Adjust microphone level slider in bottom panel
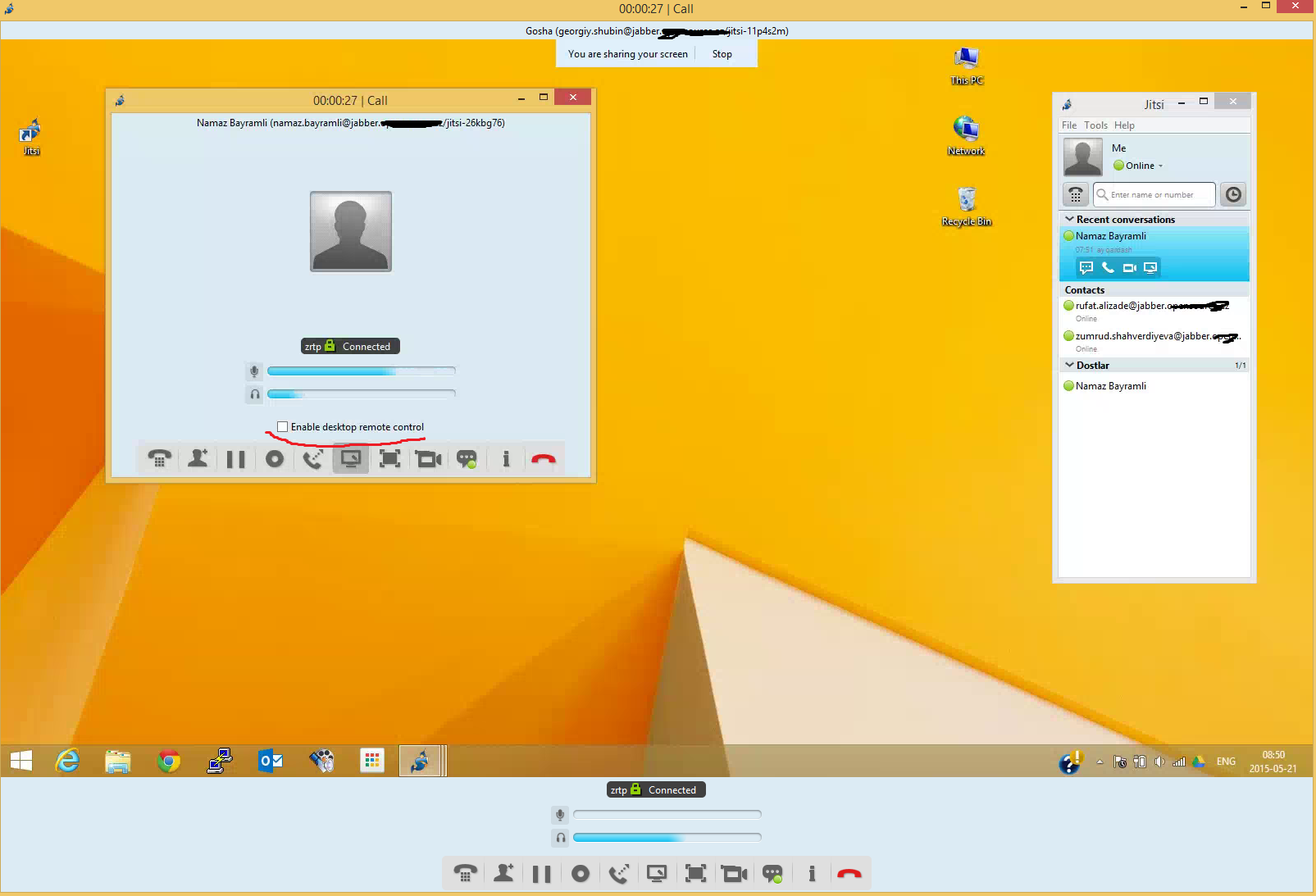This screenshot has height=896, width=1316. (667, 814)
